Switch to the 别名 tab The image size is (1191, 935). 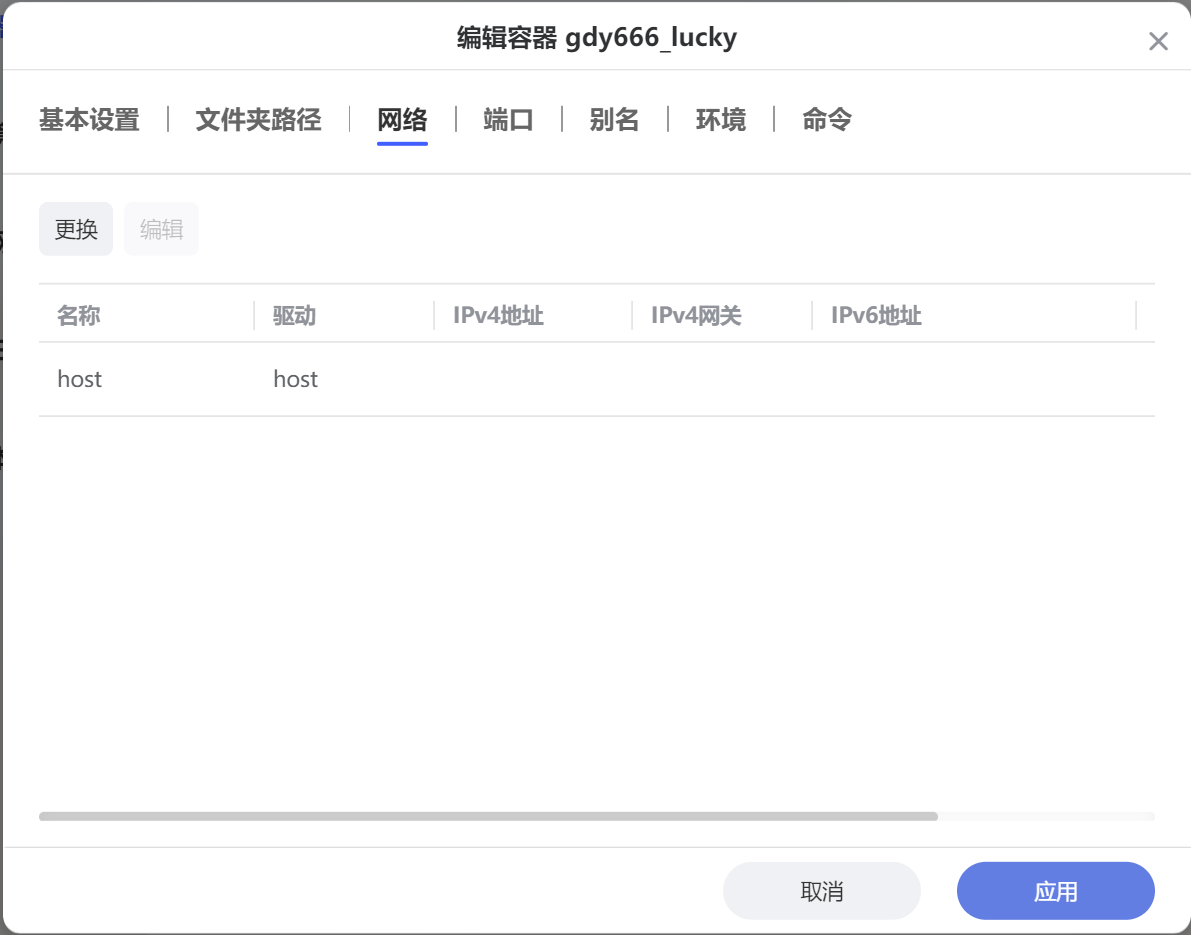[x=614, y=119]
